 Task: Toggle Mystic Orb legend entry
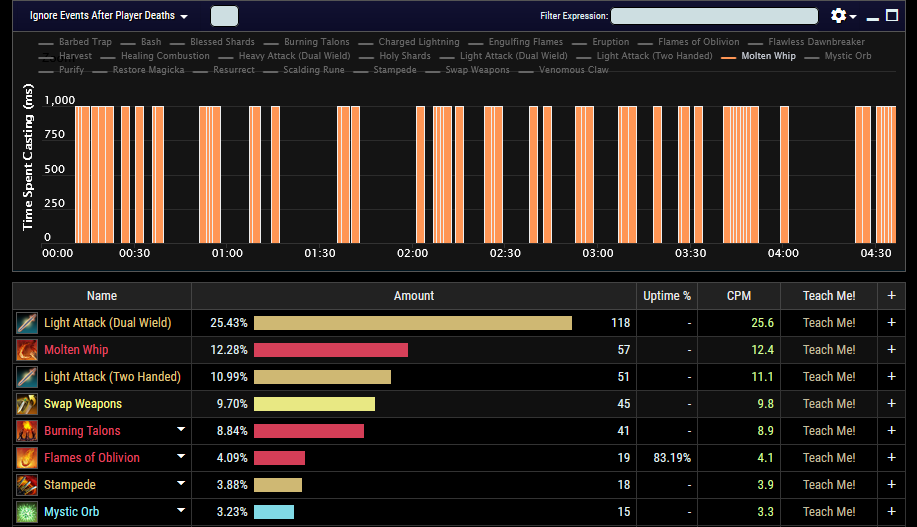pyautogui.click(x=838, y=56)
